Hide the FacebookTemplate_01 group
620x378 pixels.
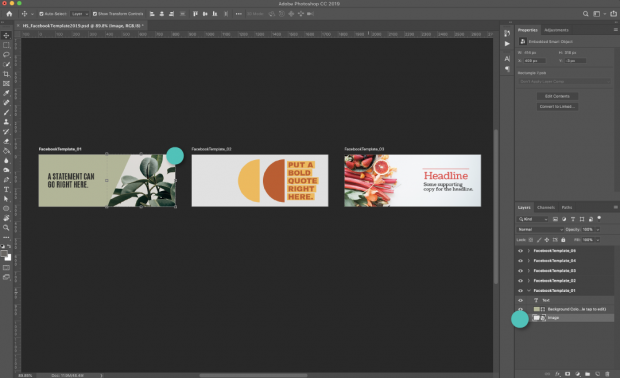click(520, 290)
